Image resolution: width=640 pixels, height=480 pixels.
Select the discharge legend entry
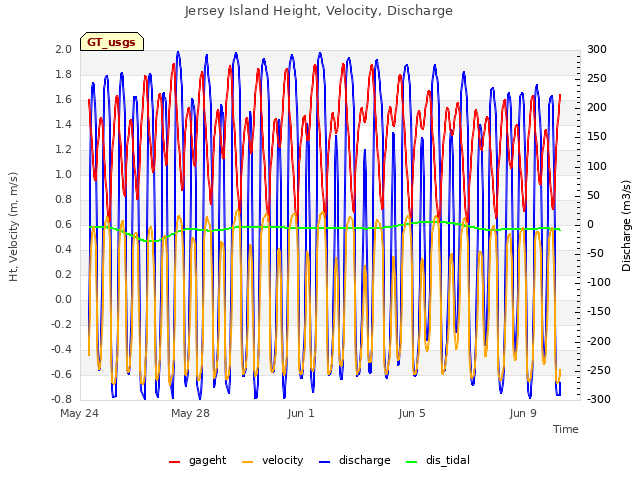click(x=355, y=460)
